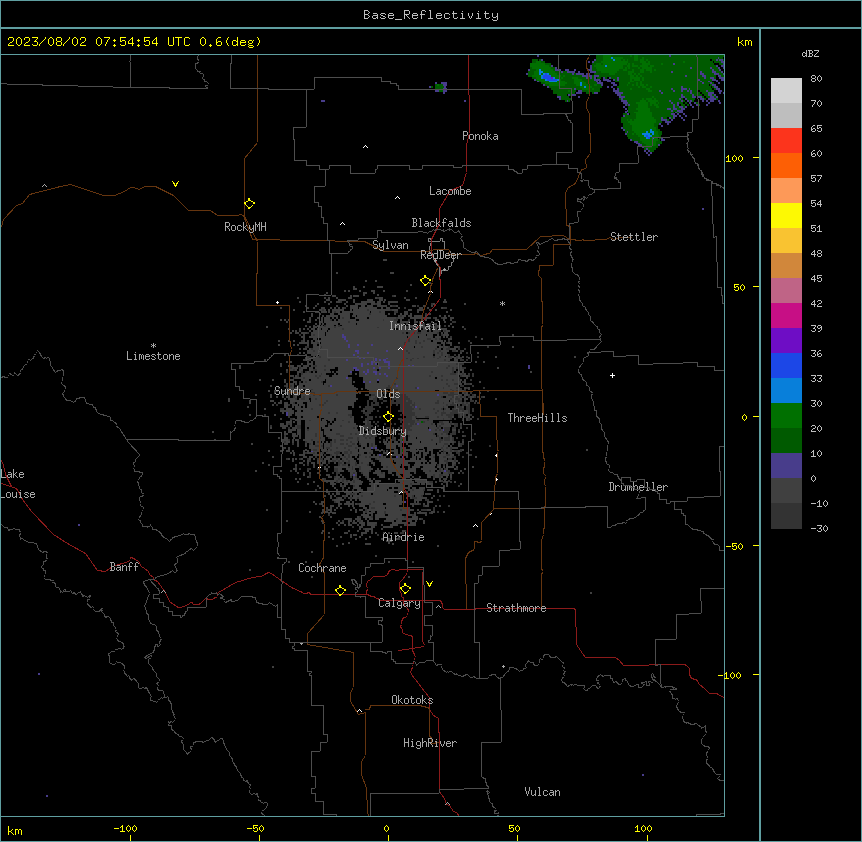Click the -50 tick on the right axis
This screenshot has height=842, width=862.
(734, 546)
